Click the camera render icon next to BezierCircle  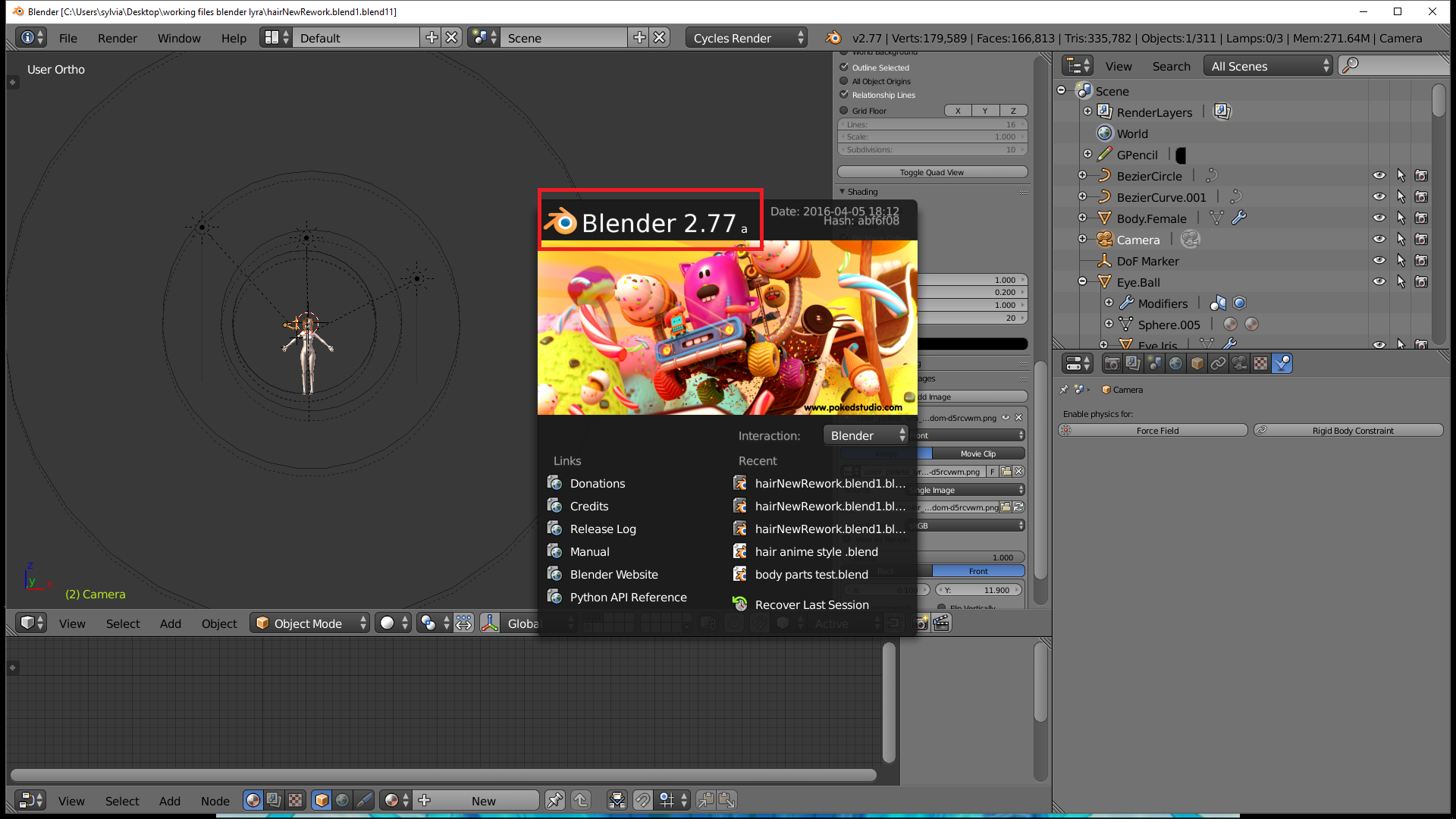pos(1421,174)
